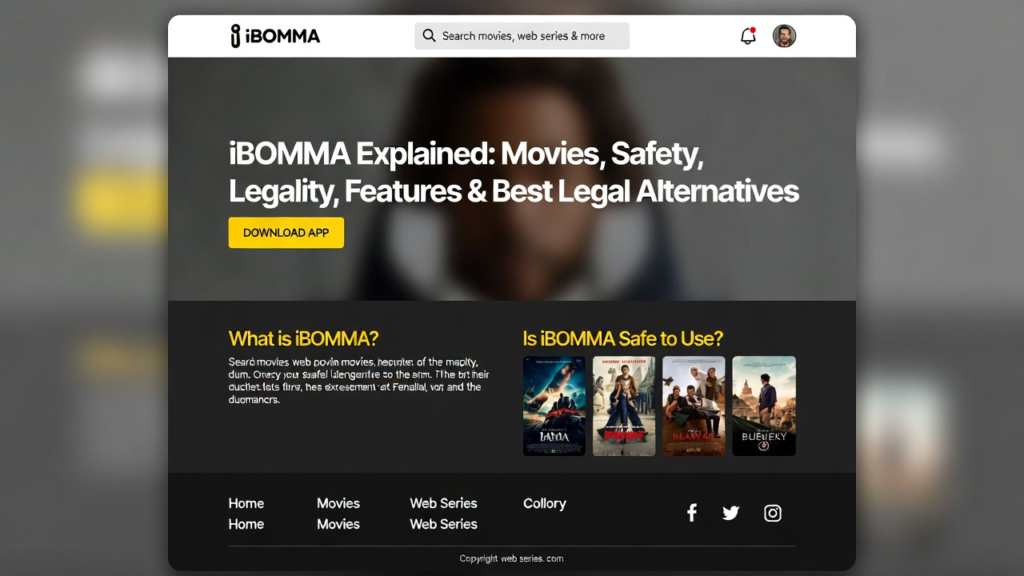Click the lower Home footer link
This screenshot has width=1024, height=576.
tap(246, 524)
